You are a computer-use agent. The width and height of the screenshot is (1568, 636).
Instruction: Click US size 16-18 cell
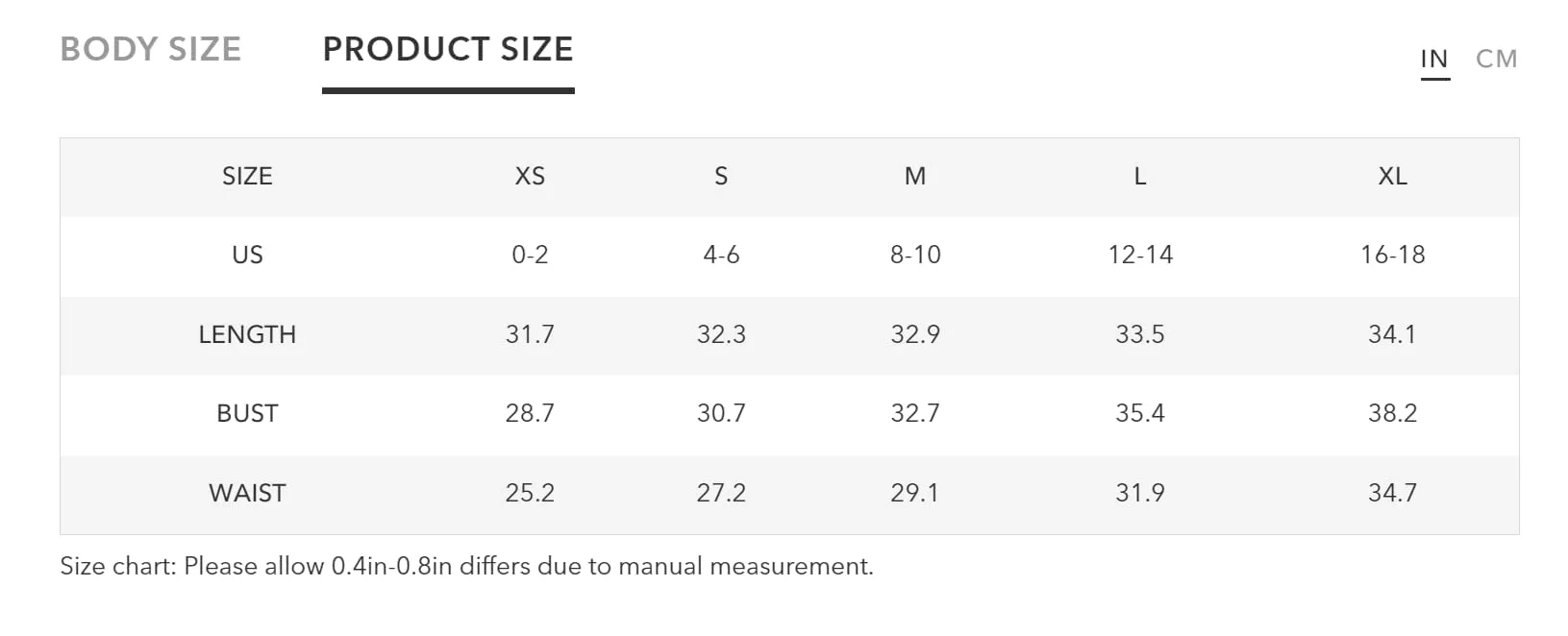point(1392,256)
